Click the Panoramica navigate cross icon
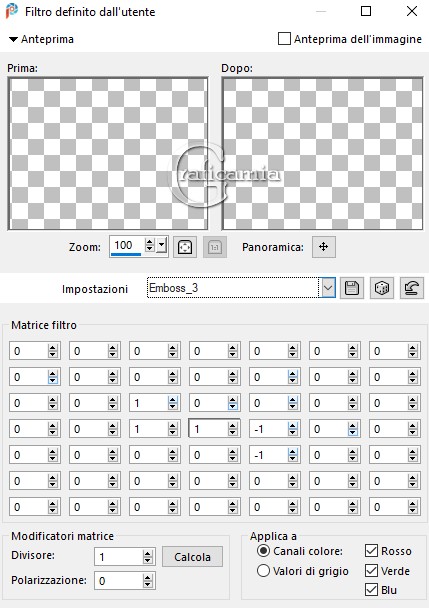This screenshot has width=429, height=608. point(324,247)
